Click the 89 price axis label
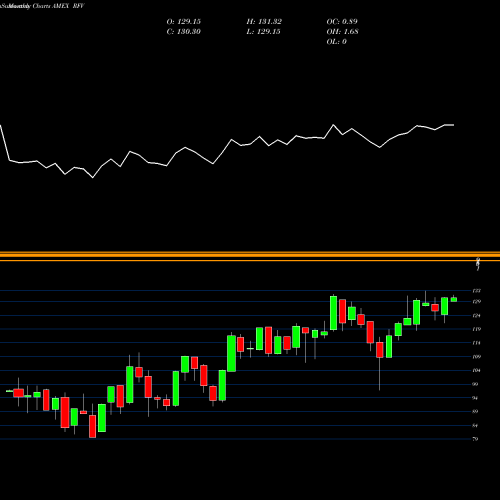Screen dimensions: 500x500 (476, 412)
